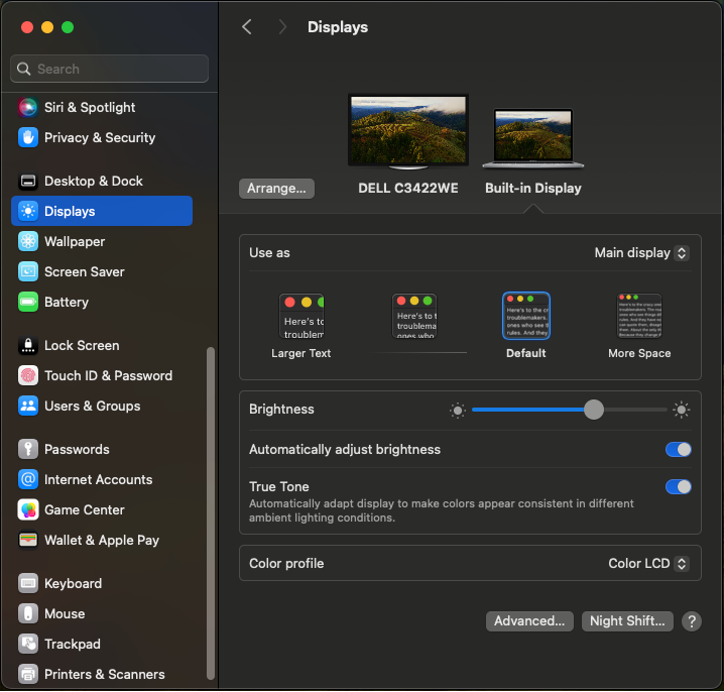Turn off the True Tone switch
Image resolution: width=724 pixels, height=692 pixels.
pos(678,486)
